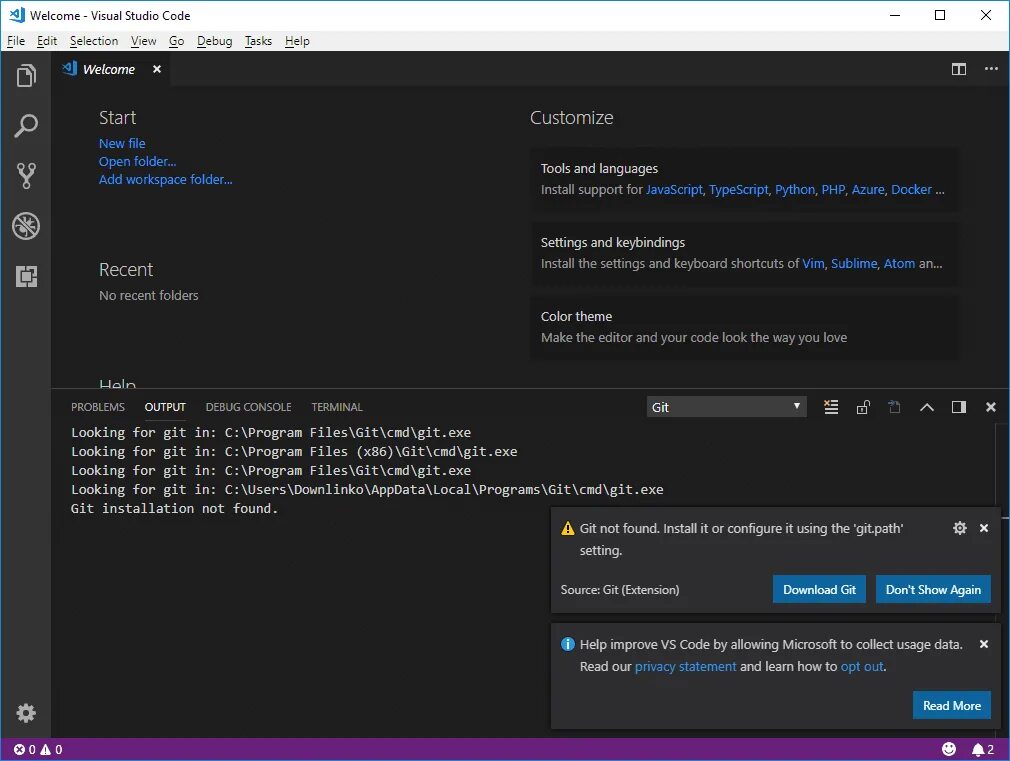Click the Download Git button
The image size is (1010, 761).
click(x=819, y=590)
